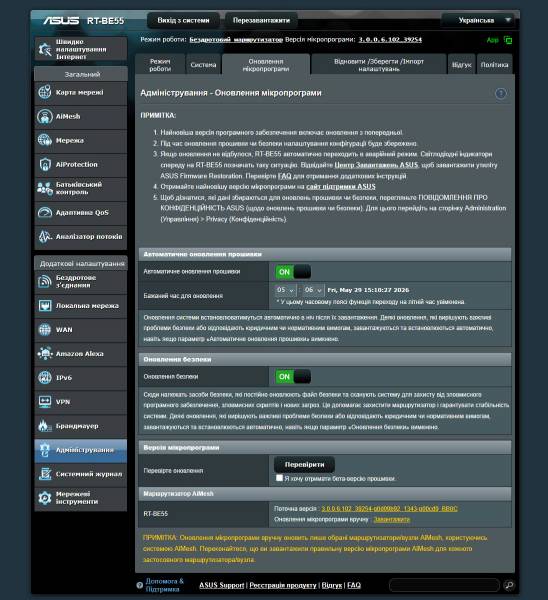Open the Українська language dropdown
The image size is (548, 600).
point(480,20)
